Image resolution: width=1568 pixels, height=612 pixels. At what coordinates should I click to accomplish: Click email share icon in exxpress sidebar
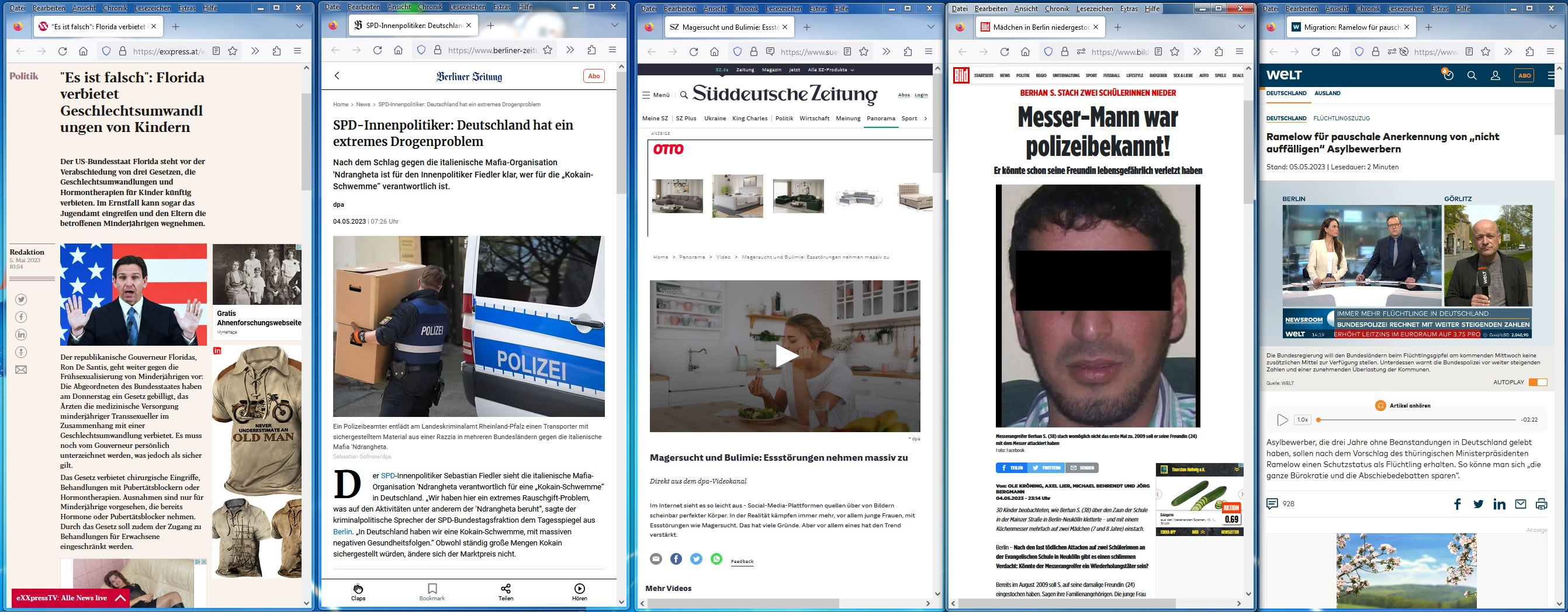(21, 370)
